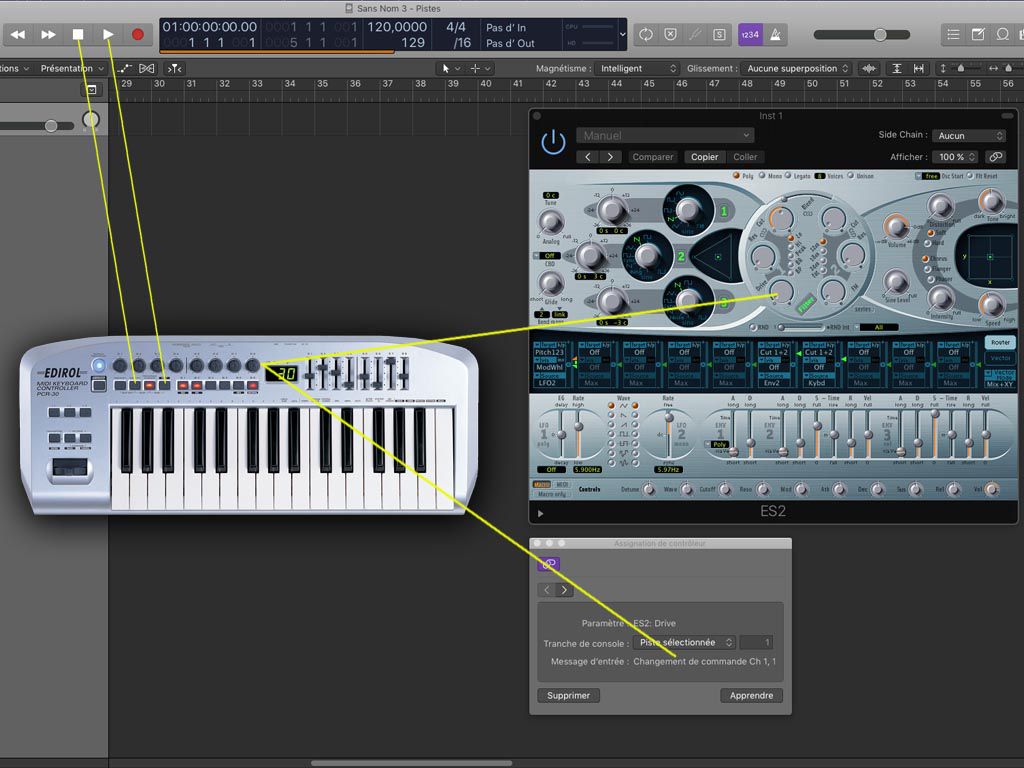Adjust the master volume slider in control bar

880,35
